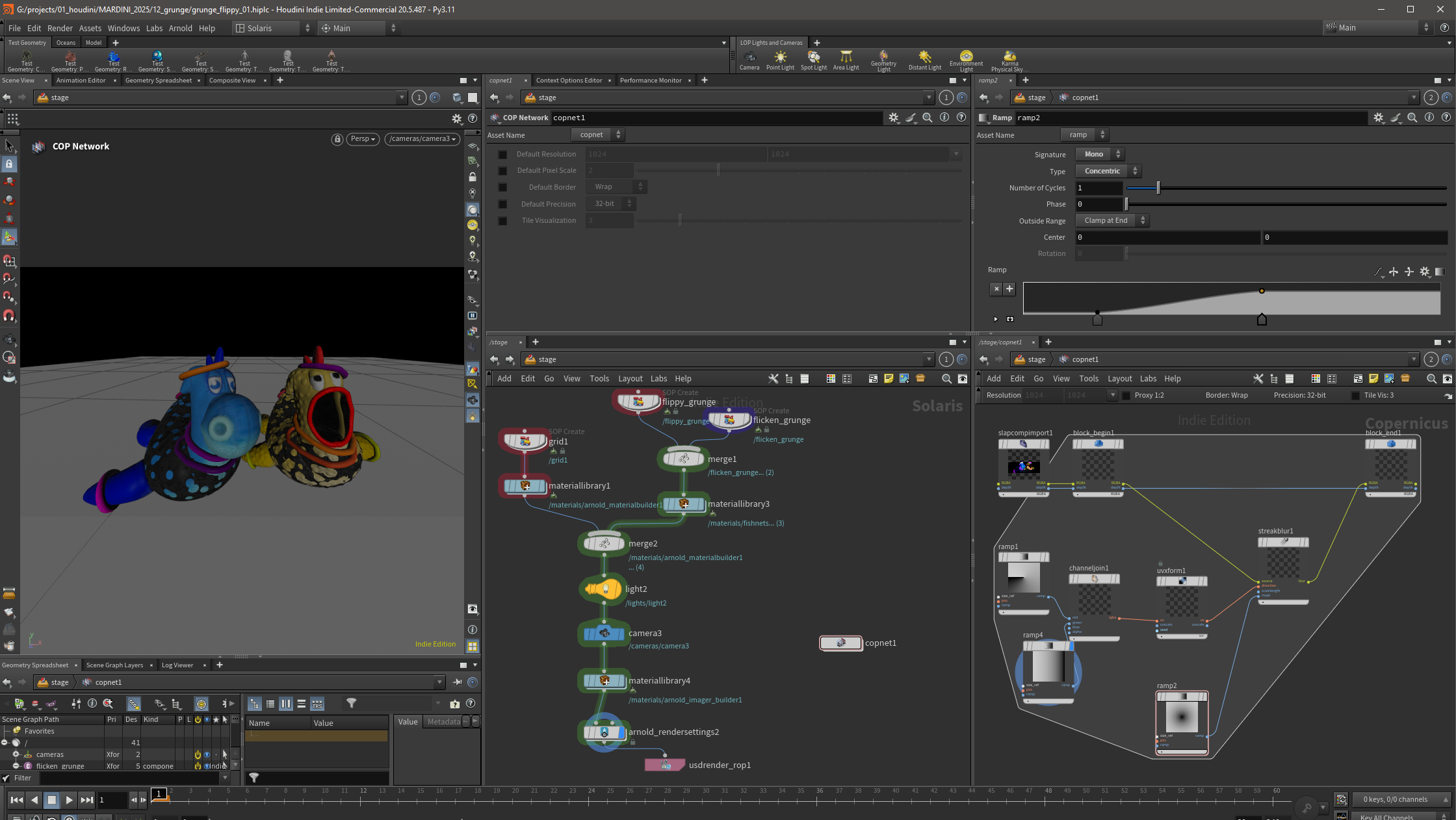The width and height of the screenshot is (1456, 820).
Task: Expand the cameras row in Scene Graph
Action: [x=16, y=755]
